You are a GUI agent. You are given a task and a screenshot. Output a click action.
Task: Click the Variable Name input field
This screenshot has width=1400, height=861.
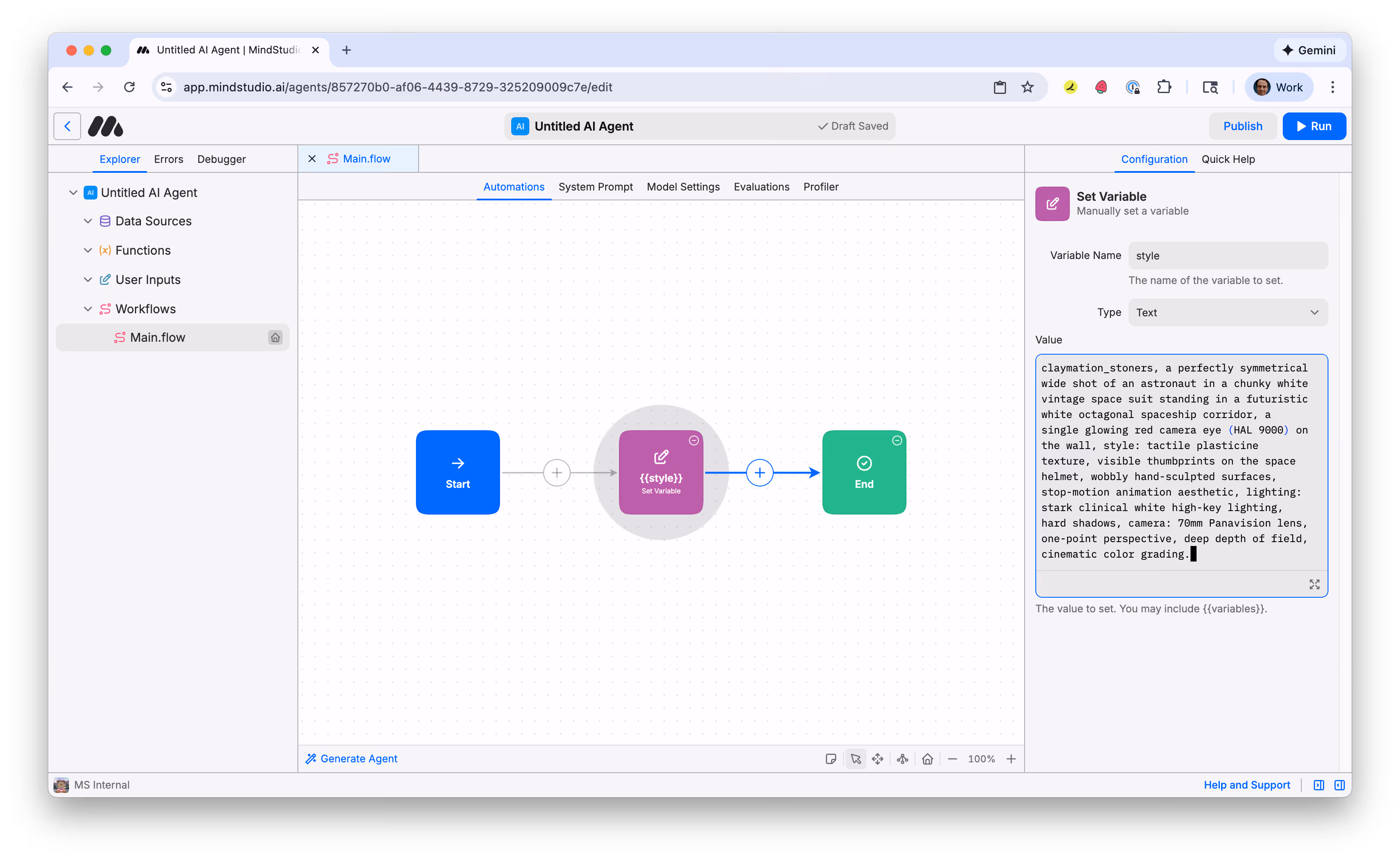[x=1228, y=256]
